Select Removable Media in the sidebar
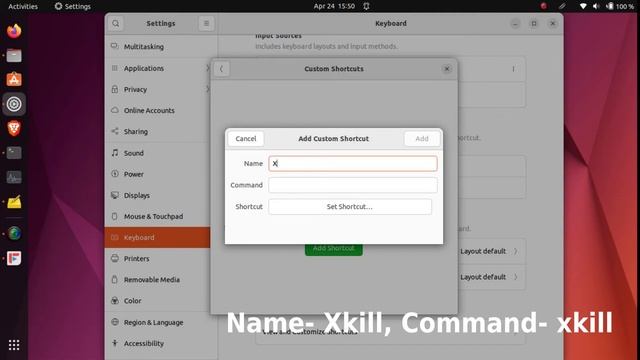The width and height of the screenshot is (640, 360). [x=158, y=280]
